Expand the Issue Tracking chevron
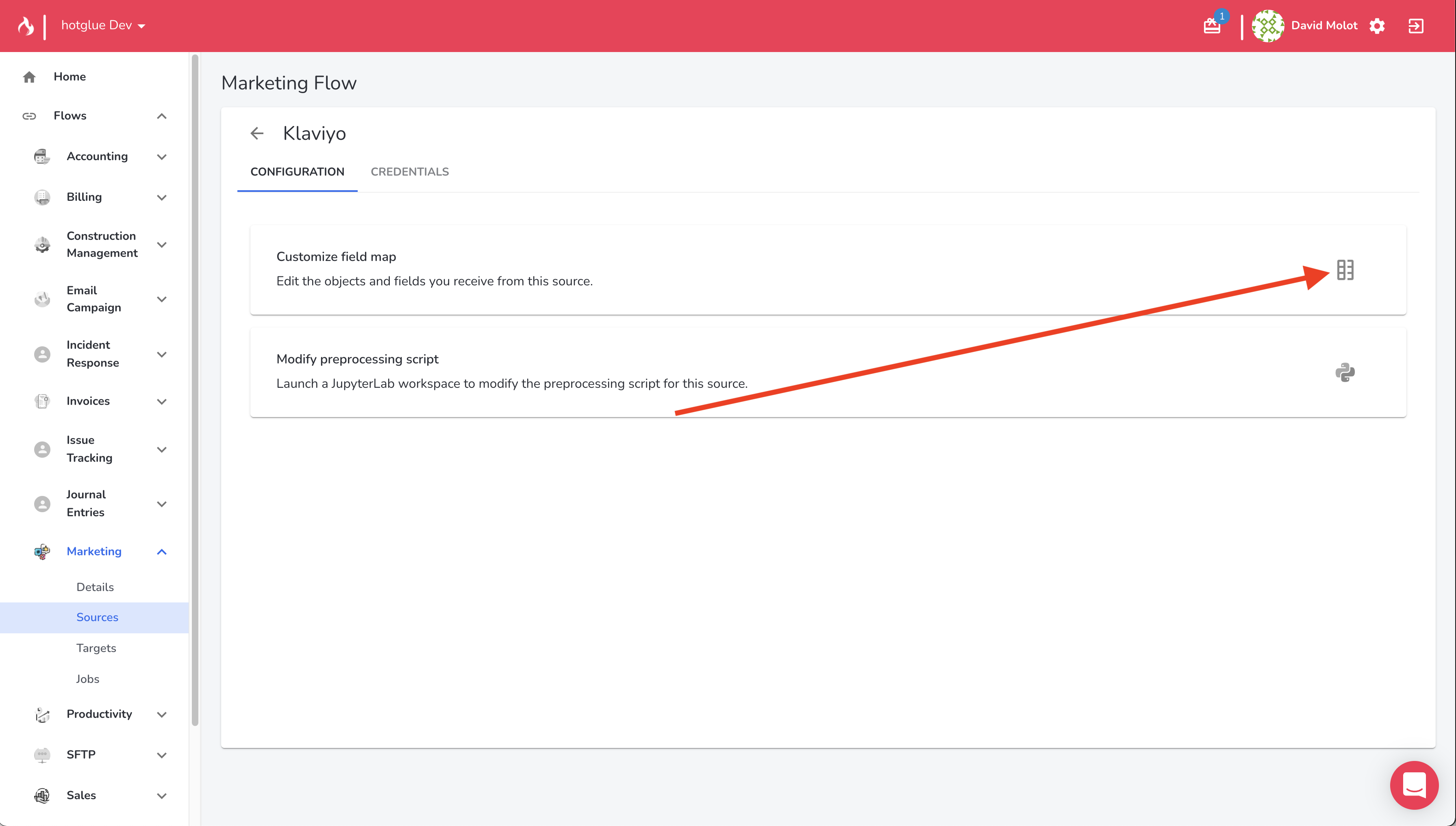The image size is (1456, 826). [162, 449]
